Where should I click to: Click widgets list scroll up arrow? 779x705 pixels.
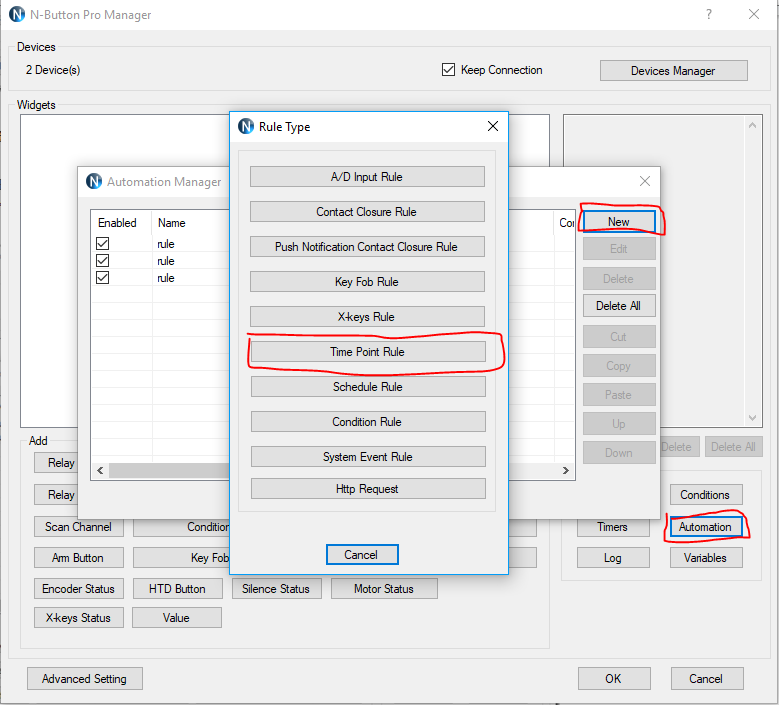[x=752, y=125]
